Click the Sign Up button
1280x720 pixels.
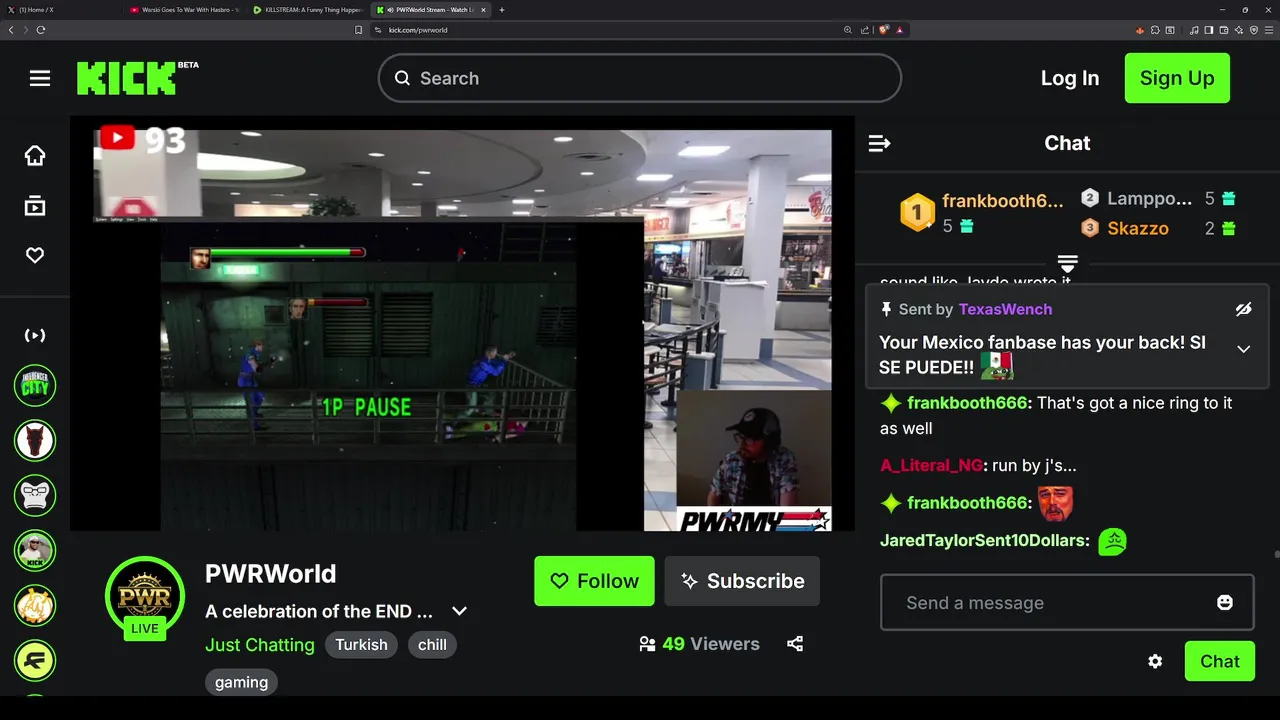tap(1177, 78)
